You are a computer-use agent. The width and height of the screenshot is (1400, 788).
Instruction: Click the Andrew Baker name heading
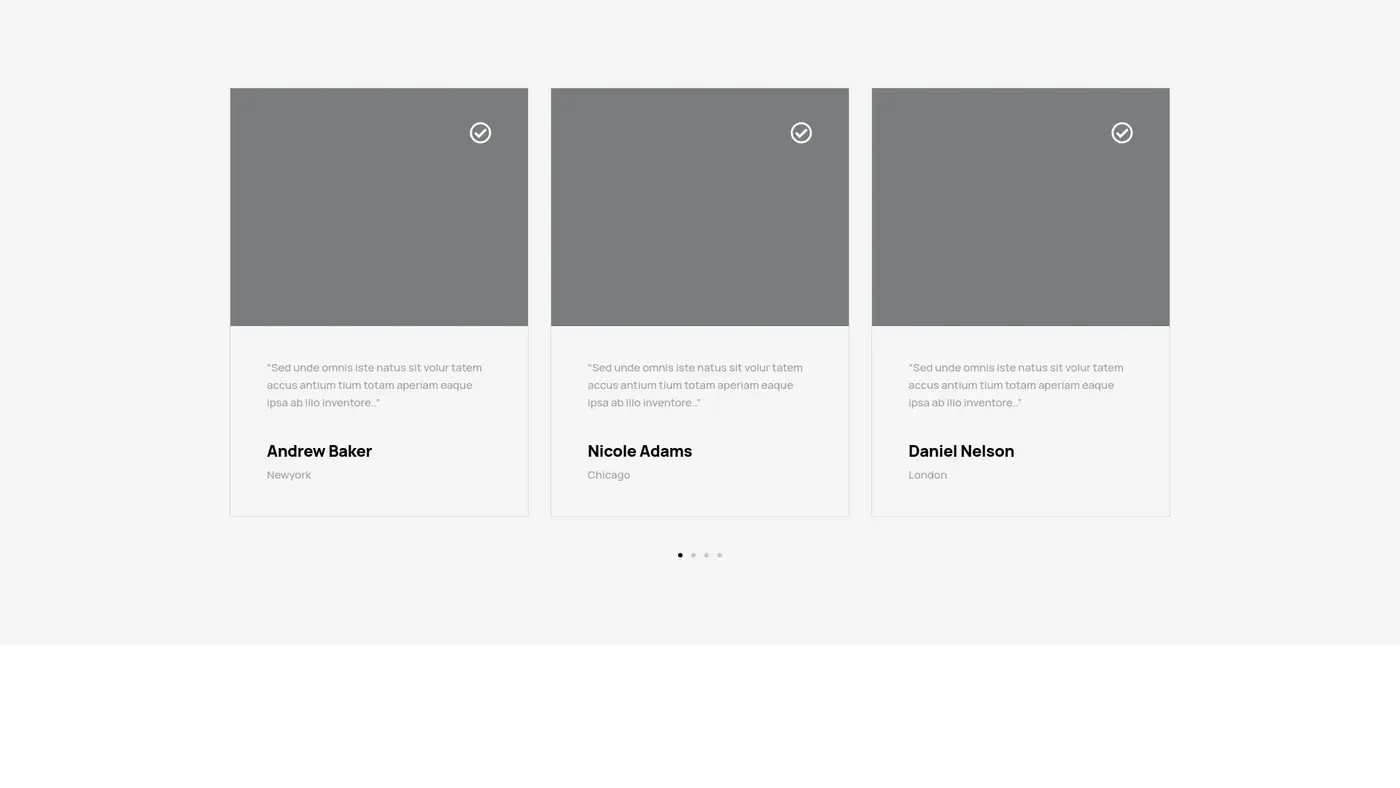coord(319,451)
